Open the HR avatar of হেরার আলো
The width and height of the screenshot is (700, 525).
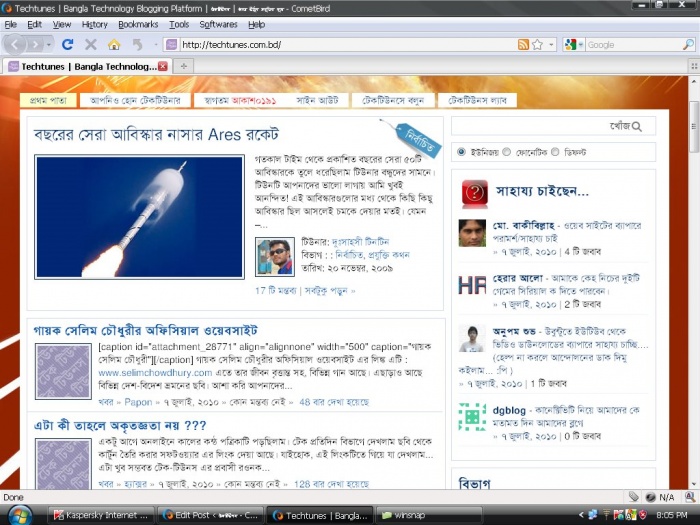point(472,285)
